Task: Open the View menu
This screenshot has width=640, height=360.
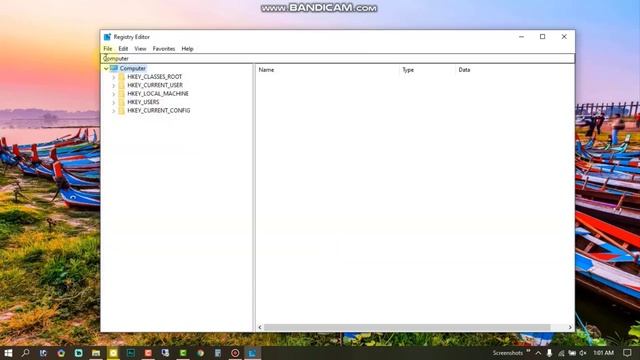Action: [140, 49]
